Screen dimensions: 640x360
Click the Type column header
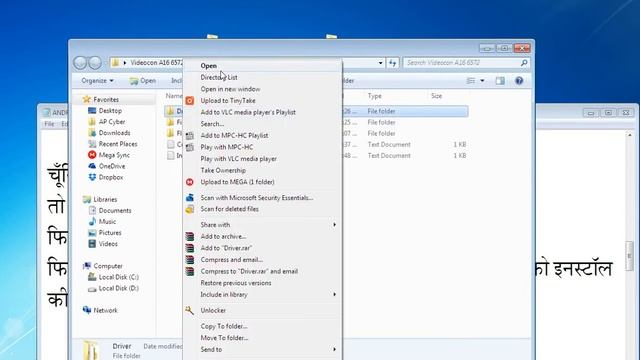[374, 96]
